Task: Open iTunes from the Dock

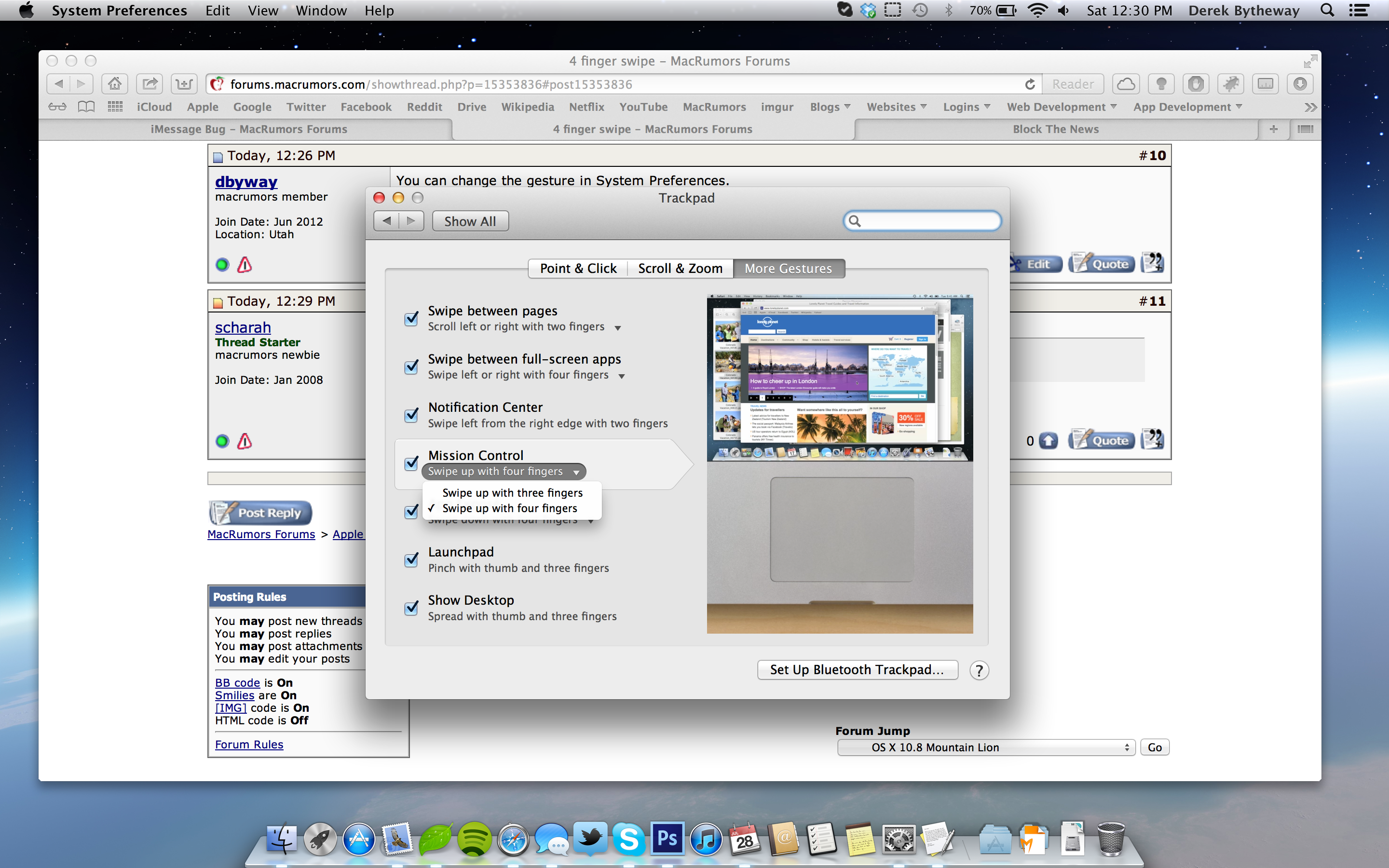Action: coord(706,840)
